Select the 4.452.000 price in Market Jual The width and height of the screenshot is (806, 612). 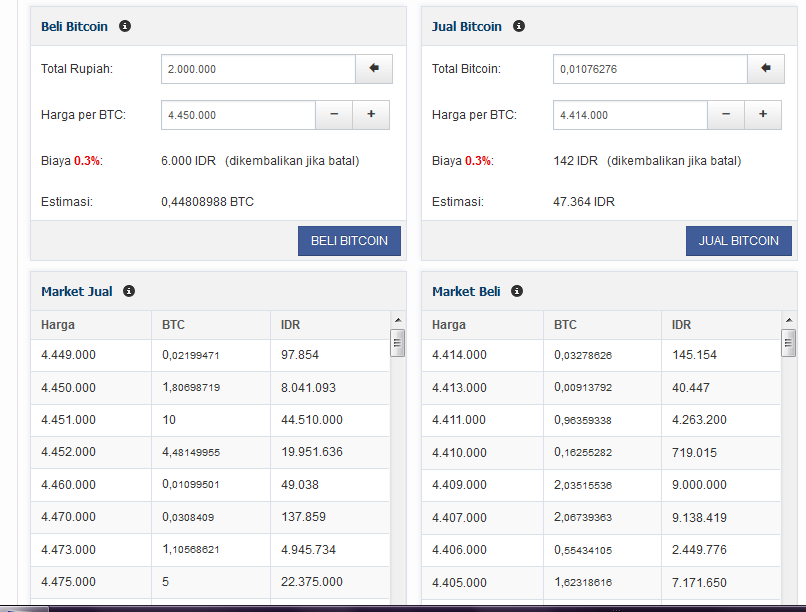point(68,452)
